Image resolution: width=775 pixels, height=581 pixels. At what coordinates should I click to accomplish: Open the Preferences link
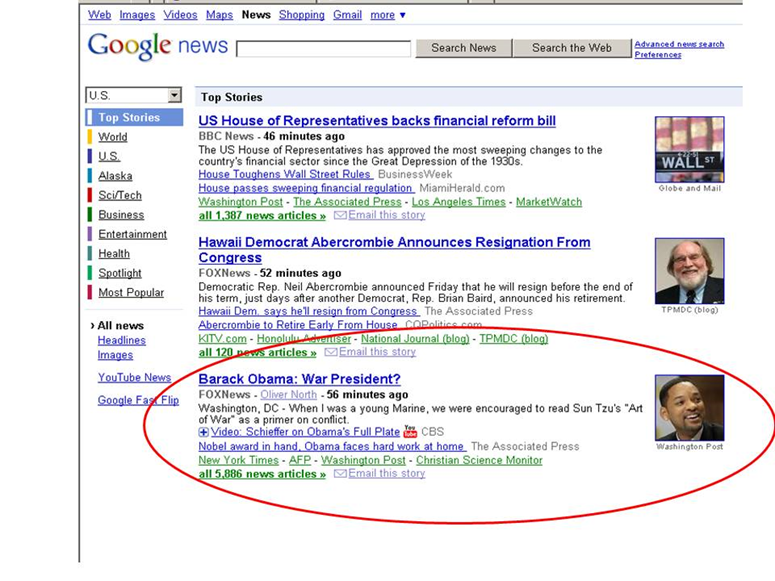click(658, 54)
